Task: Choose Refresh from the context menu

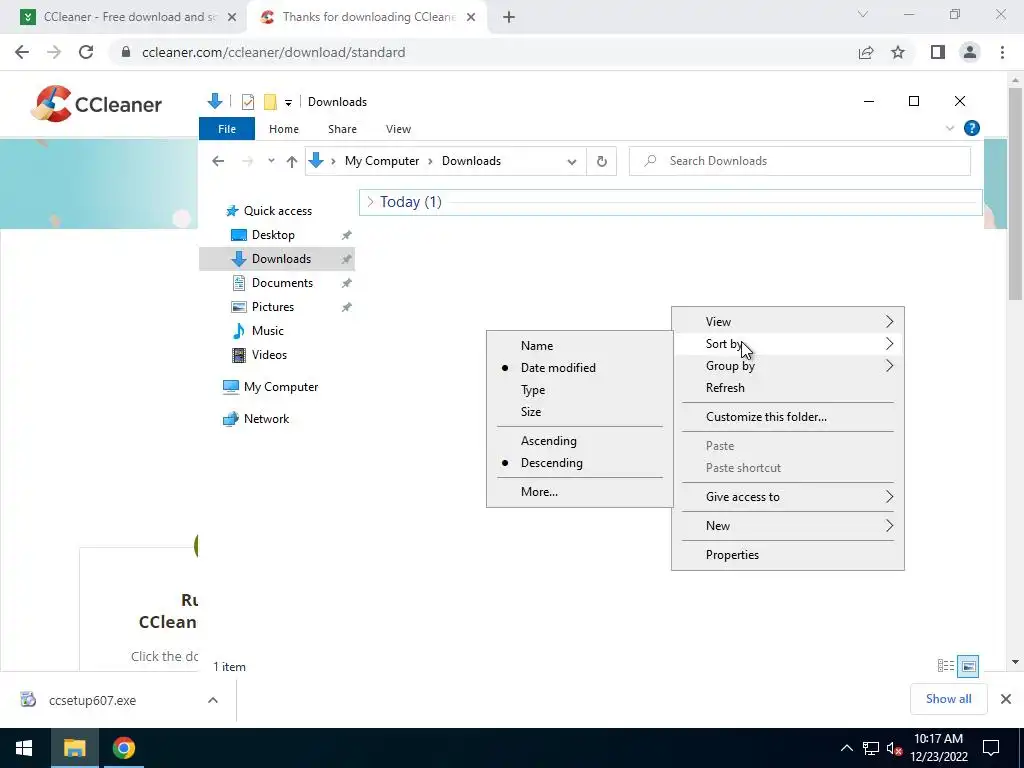Action: [x=788, y=388]
